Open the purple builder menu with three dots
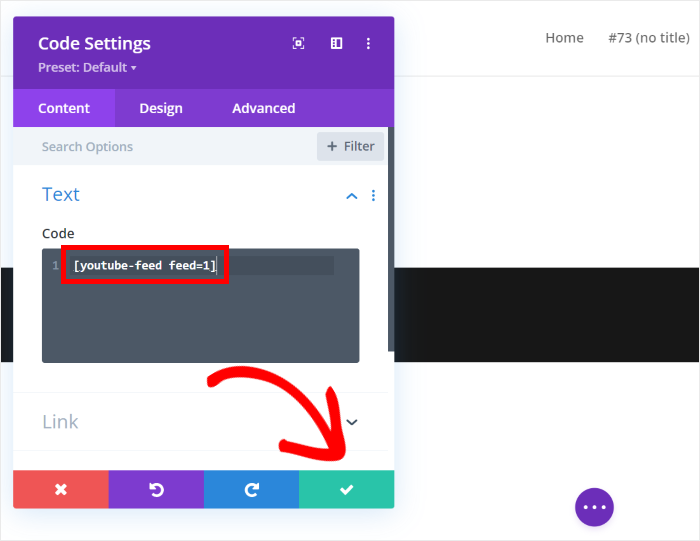700x541 pixels. [x=594, y=507]
